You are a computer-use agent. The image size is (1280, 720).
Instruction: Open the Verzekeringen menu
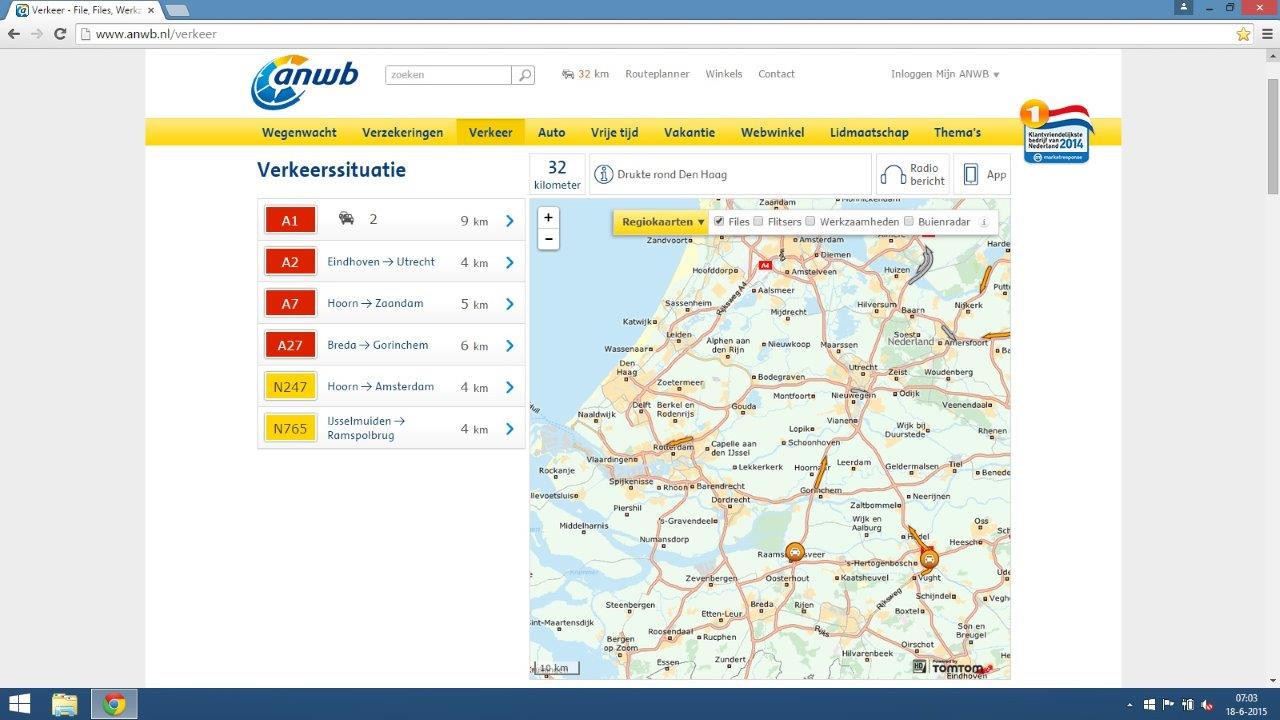(x=402, y=132)
